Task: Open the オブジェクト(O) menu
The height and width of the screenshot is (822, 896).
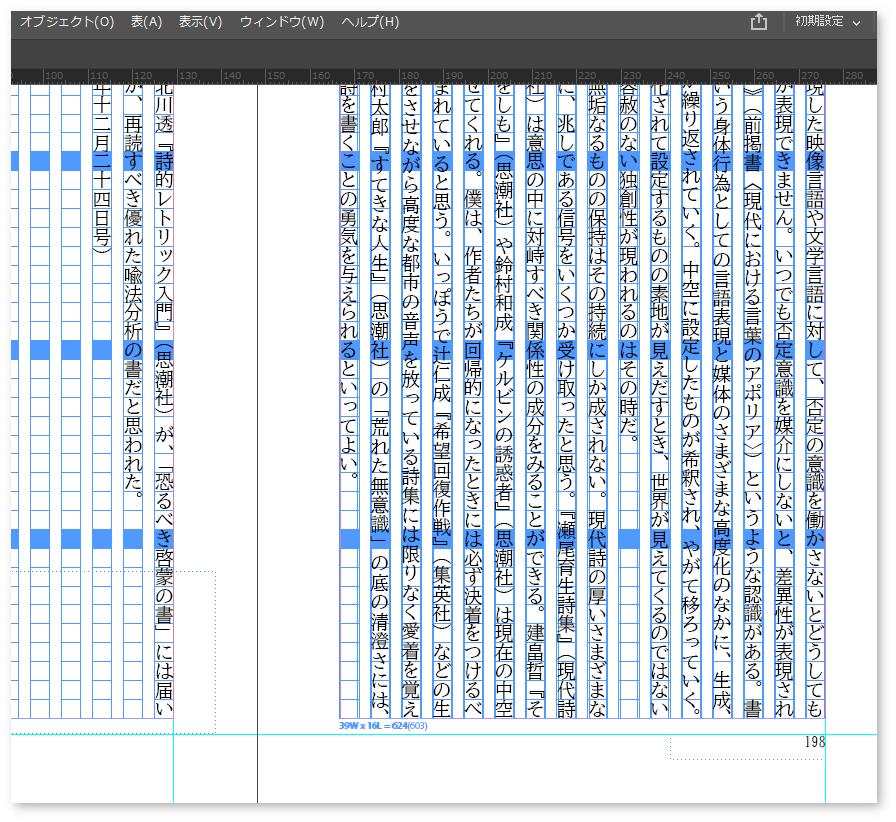Action: (x=67, y=22)
